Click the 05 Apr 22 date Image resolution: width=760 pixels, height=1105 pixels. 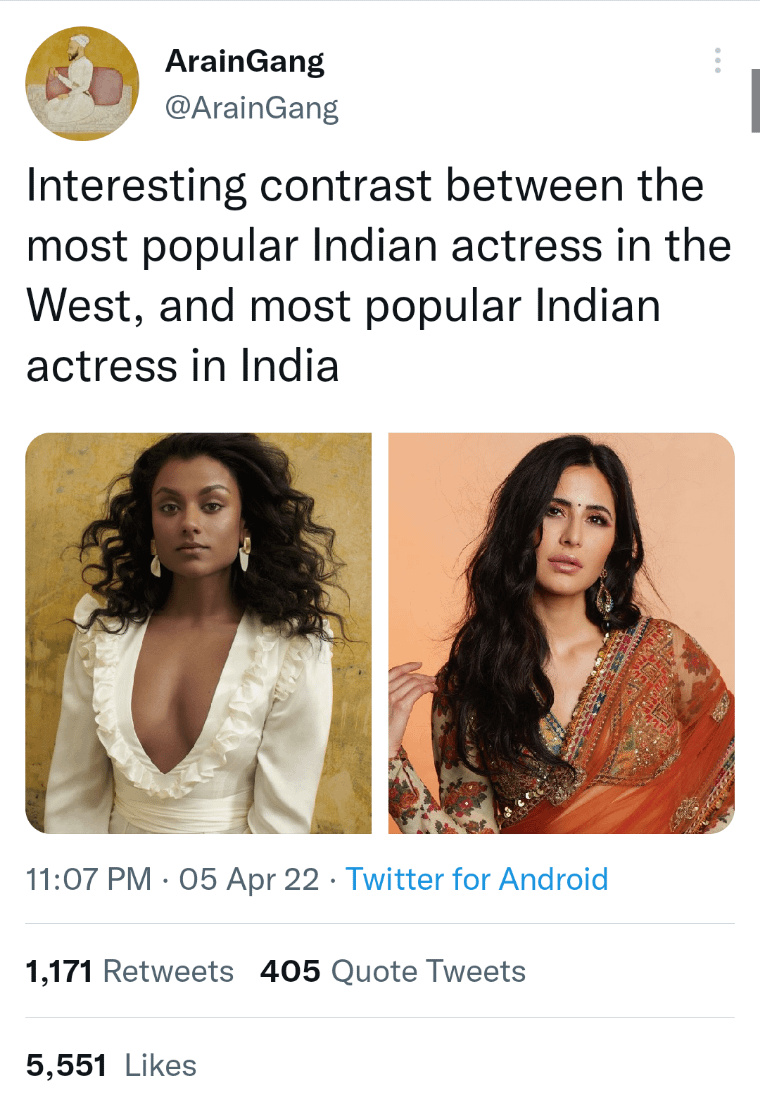tap(249, 879)
